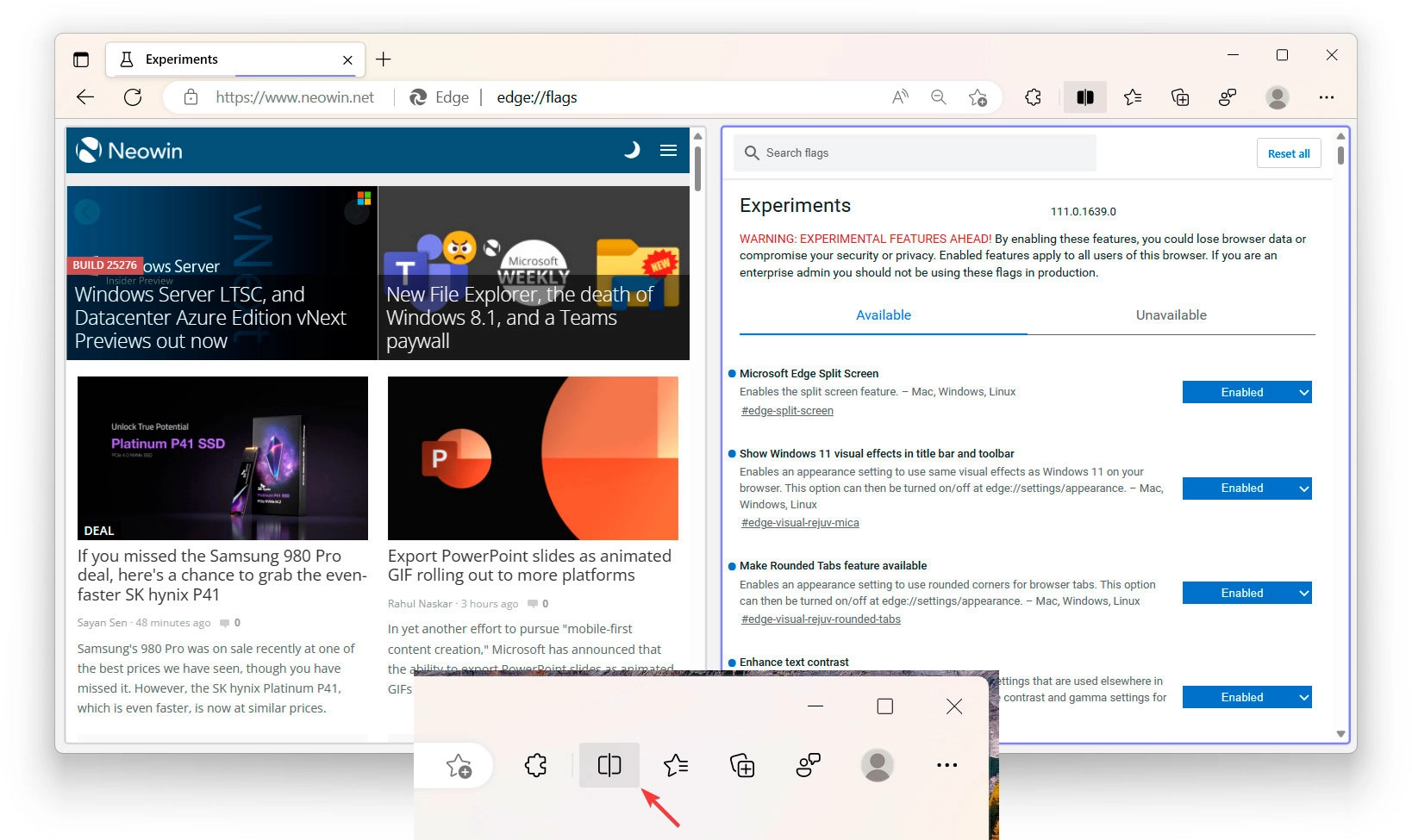This screenshot has height=840, width=1412.
Task: Select the Available tab
Action: [883, 315]
